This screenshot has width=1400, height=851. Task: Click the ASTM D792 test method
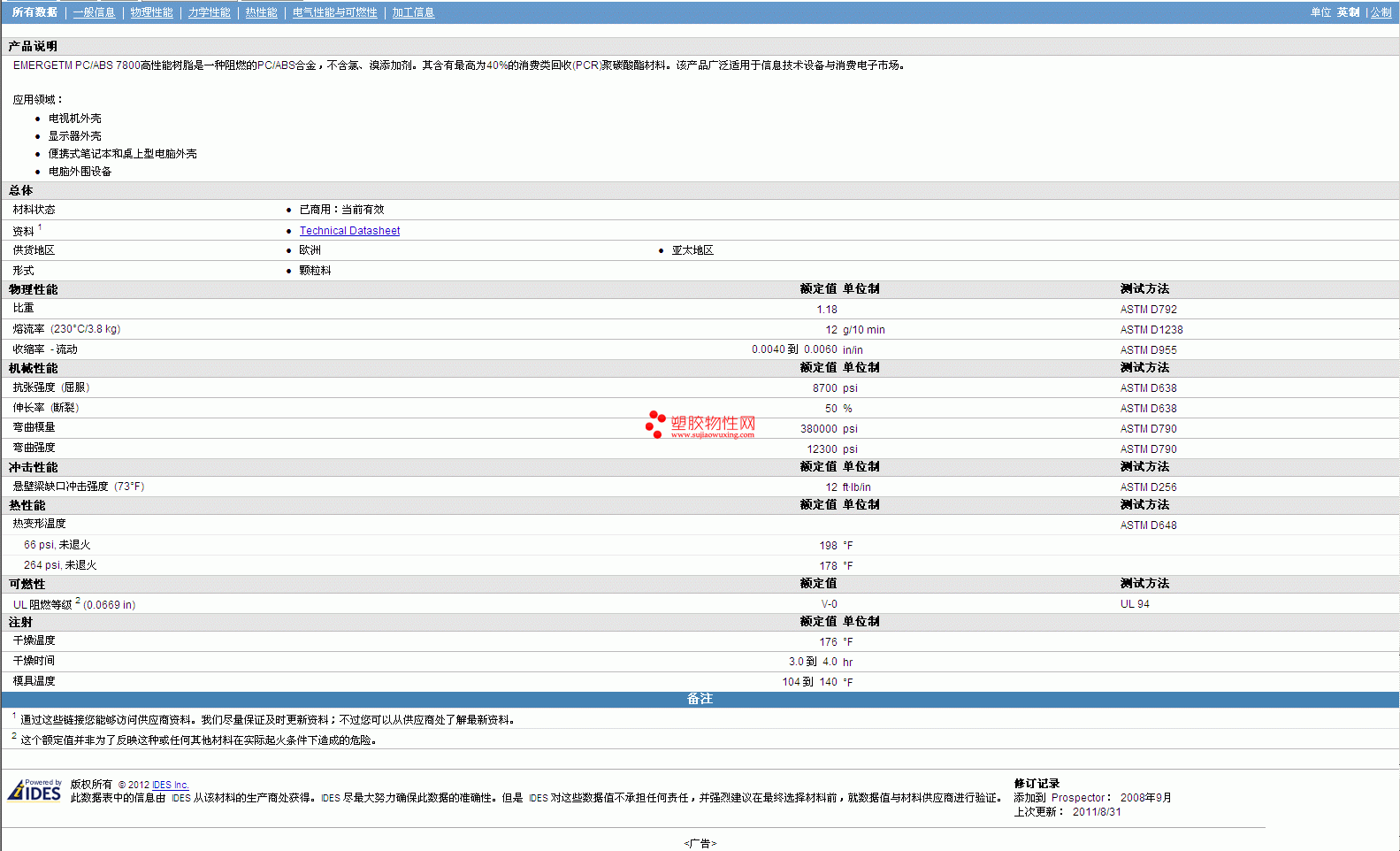tap(1148, 310)
